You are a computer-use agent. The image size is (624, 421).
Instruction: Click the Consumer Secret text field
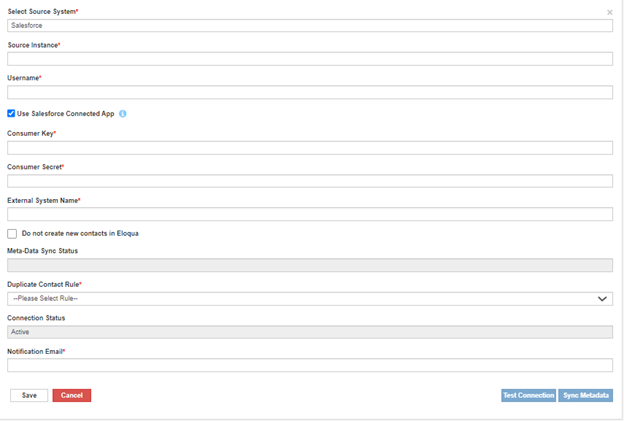point(310,181)
